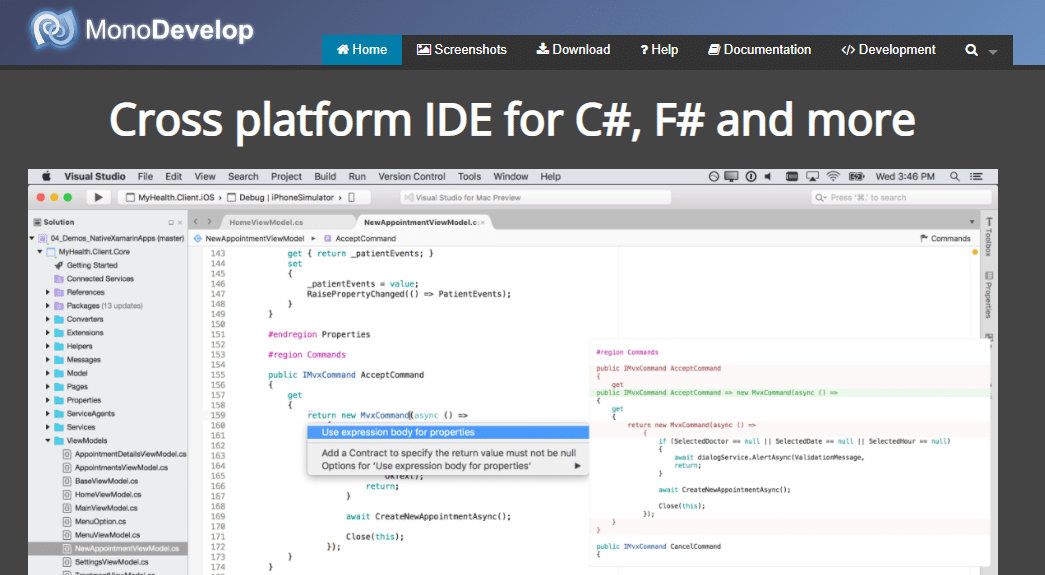1045x575 pixels.
Task: Click the Run play button
Action: tap(99, 197)
